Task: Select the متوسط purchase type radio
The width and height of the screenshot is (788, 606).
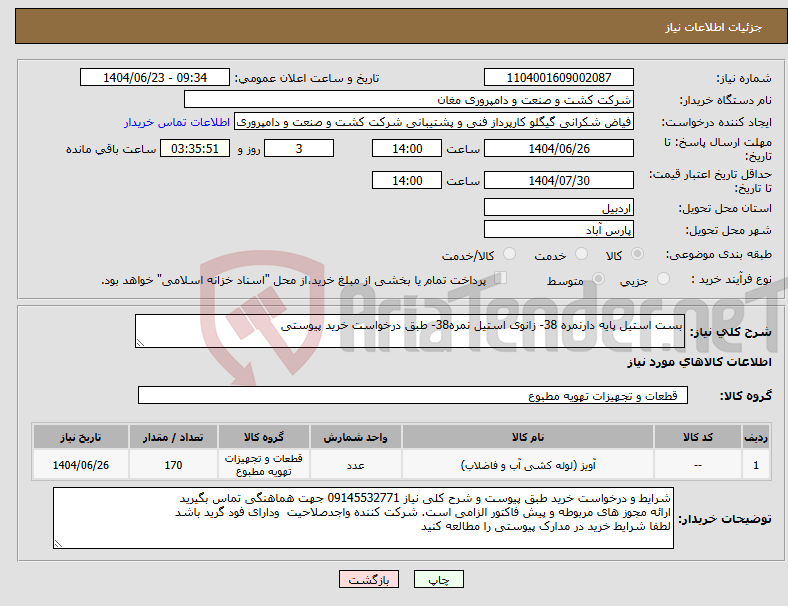Action: (598, 279)
